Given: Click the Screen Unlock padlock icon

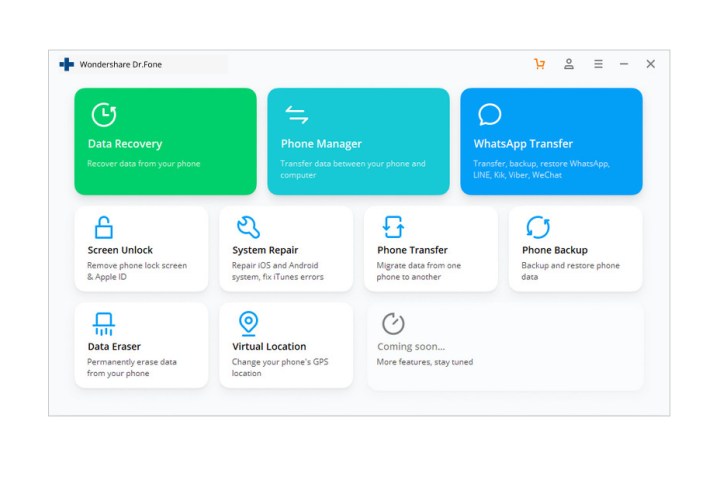Looking at the screenshot, I should pos(103,227).
